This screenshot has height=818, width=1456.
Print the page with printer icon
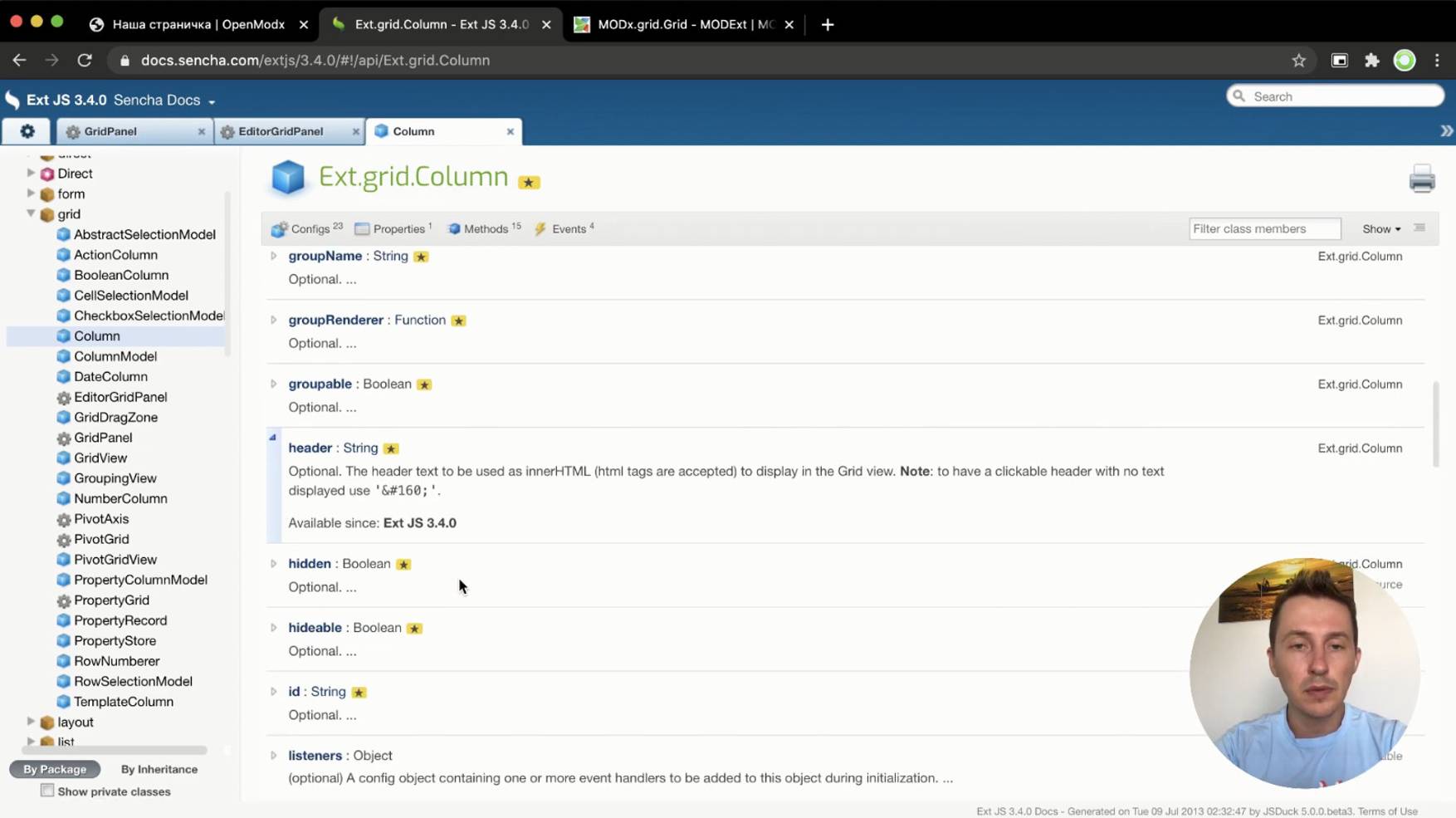point(1422,179)
